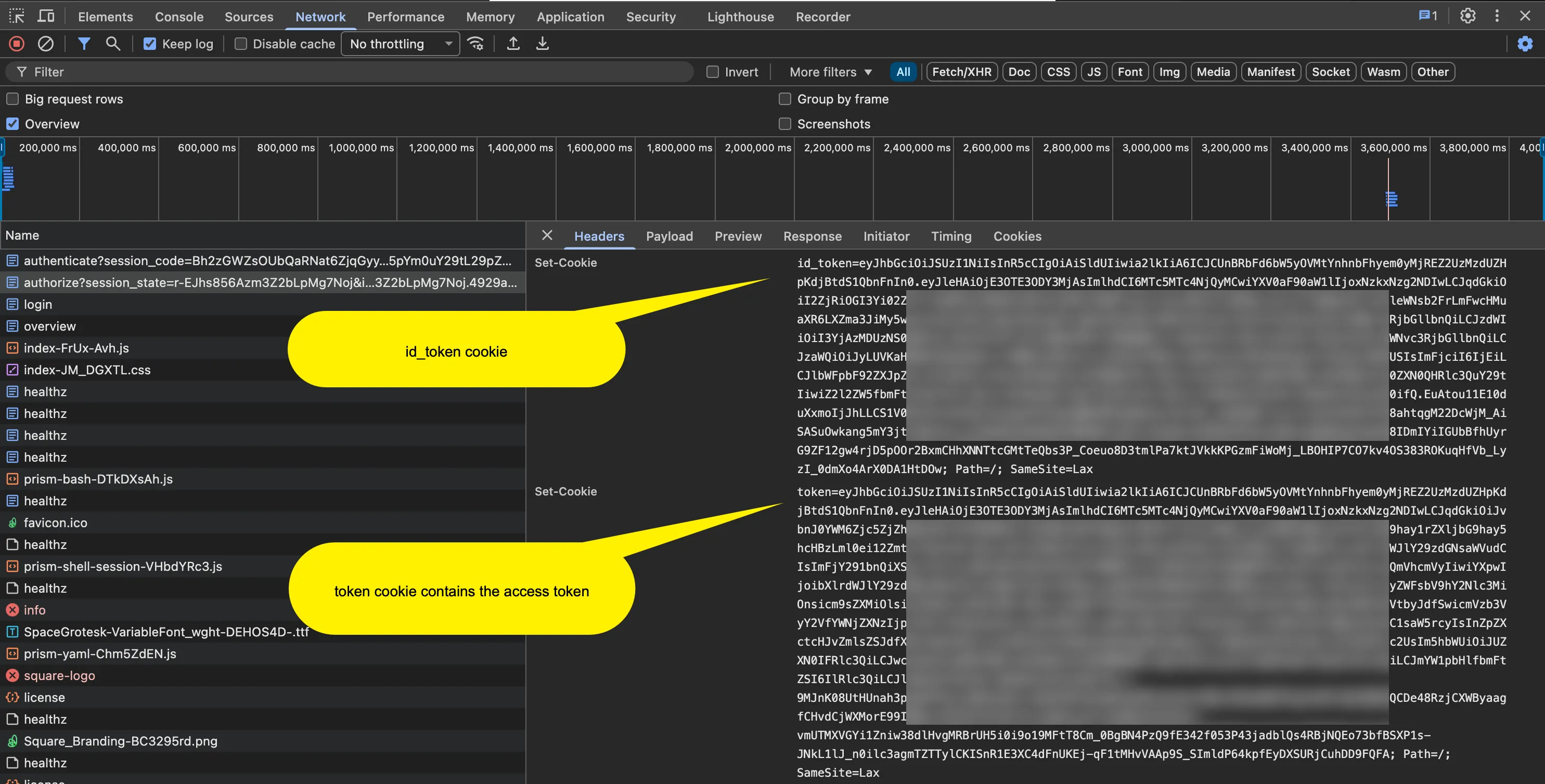Viewport: 1545px width, 784px height.
Task: Click the inspect element picker icon
Action: click(x=17, y=16)
